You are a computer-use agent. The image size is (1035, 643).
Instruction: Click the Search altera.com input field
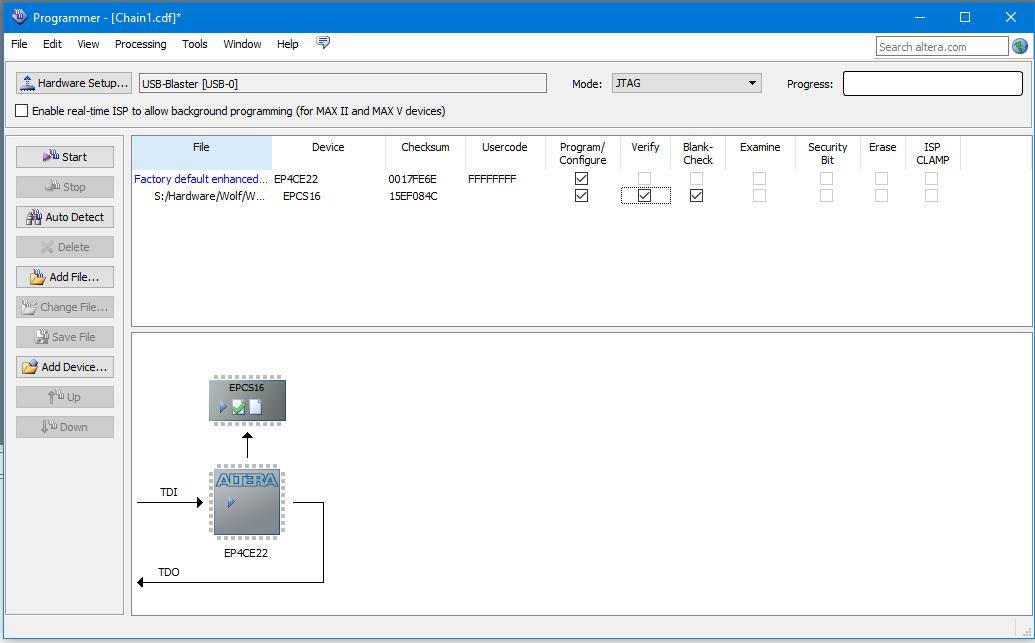coord(942,47)
